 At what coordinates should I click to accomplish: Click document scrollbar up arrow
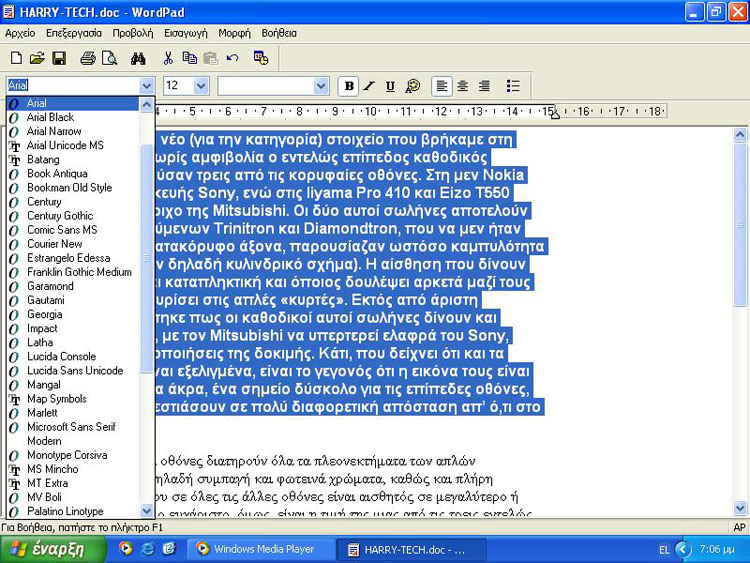[x=740, y=135]
